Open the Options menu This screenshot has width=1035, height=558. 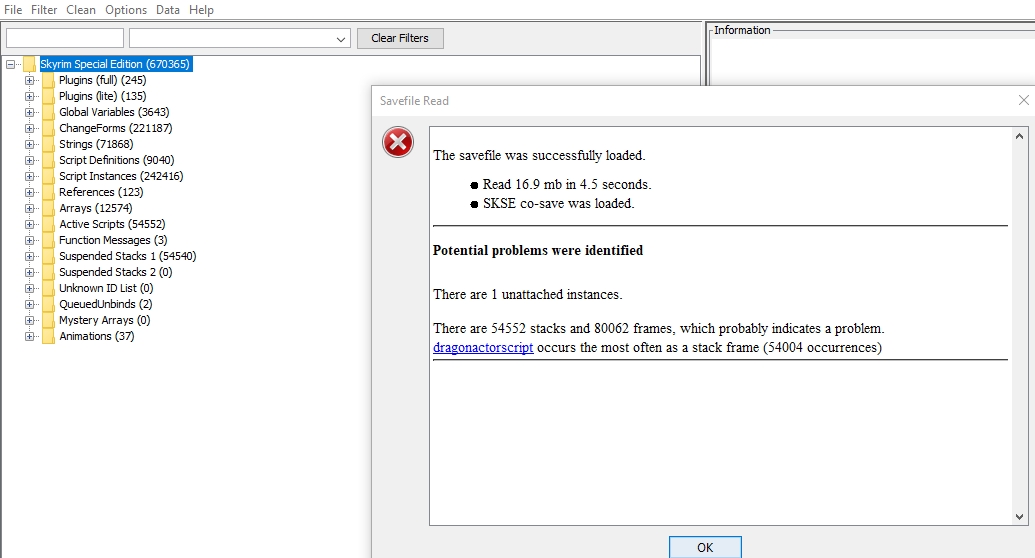(x=126, y=10)
